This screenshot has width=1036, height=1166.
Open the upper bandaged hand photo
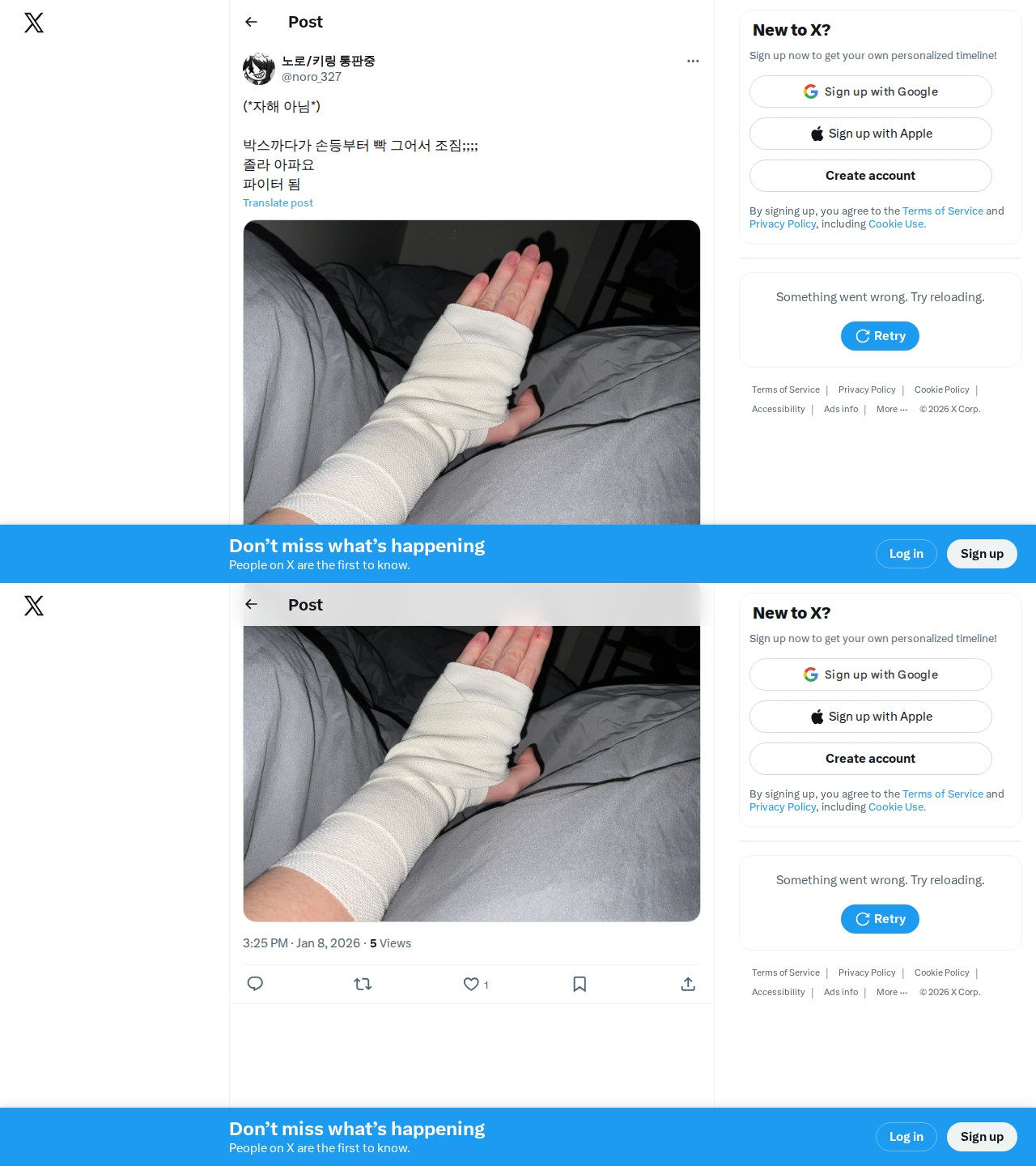click(x=472, y=372)
